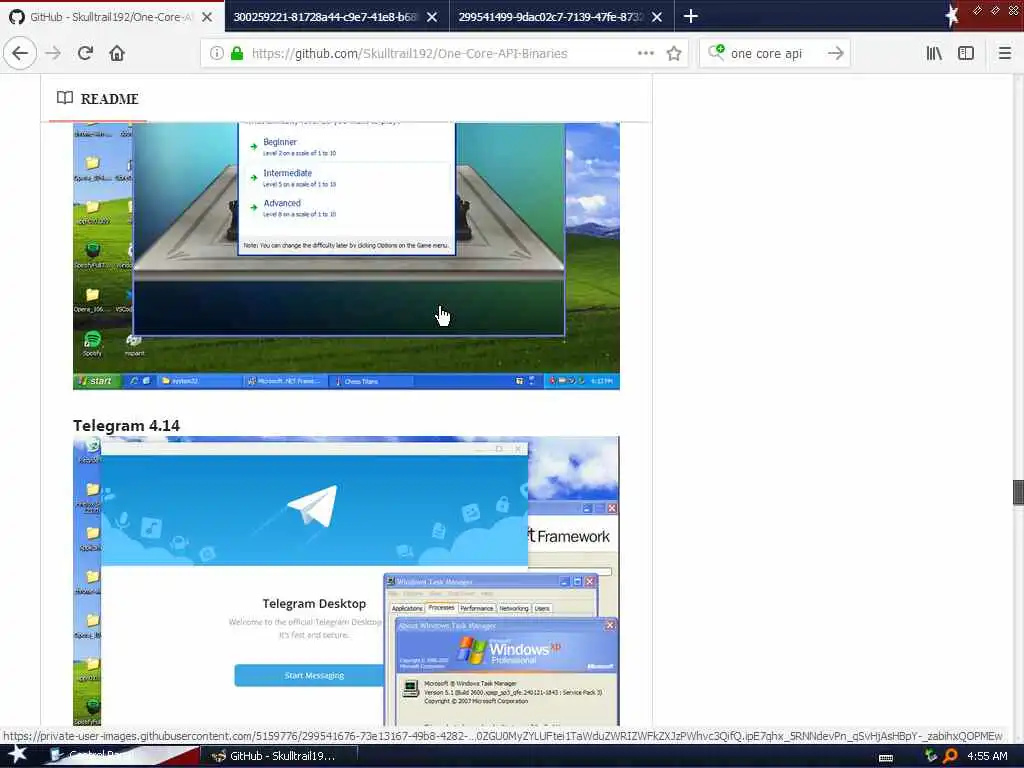Image resolution: width=1024 pixels, height=768 pixels.
Task: Reload the current GitHub page
Action: [x=85, y=53]
